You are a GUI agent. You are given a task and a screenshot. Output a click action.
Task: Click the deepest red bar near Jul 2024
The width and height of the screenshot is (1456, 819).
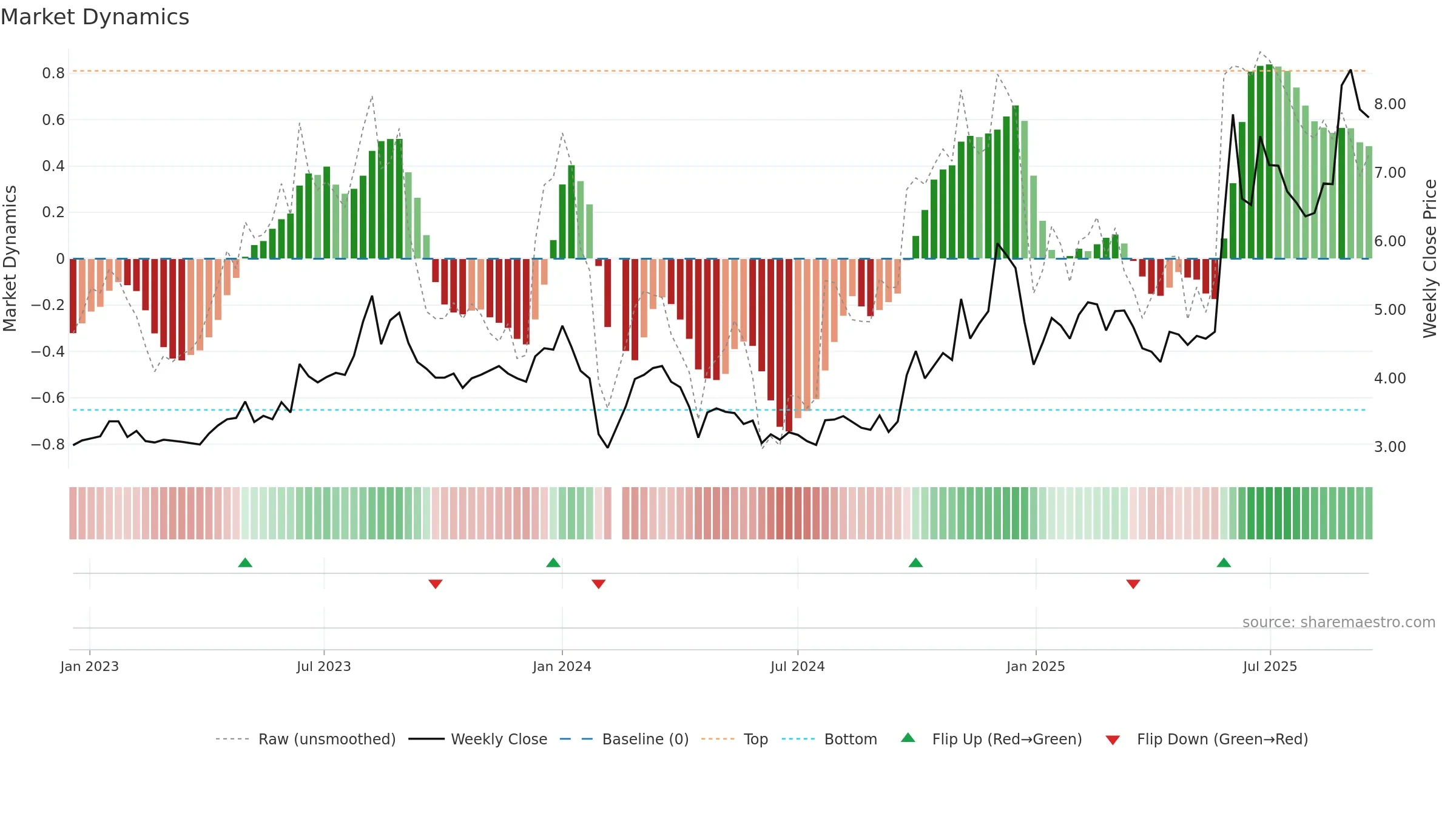(789, 345)
